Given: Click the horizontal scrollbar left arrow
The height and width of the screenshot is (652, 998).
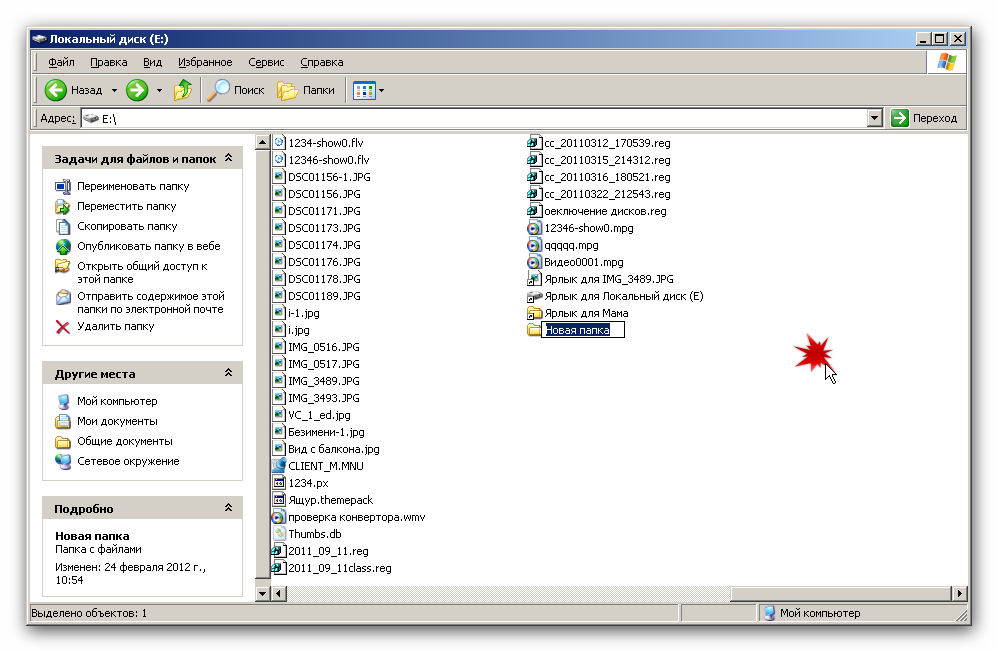Looking at the screenshot, I should coord(278,593).
